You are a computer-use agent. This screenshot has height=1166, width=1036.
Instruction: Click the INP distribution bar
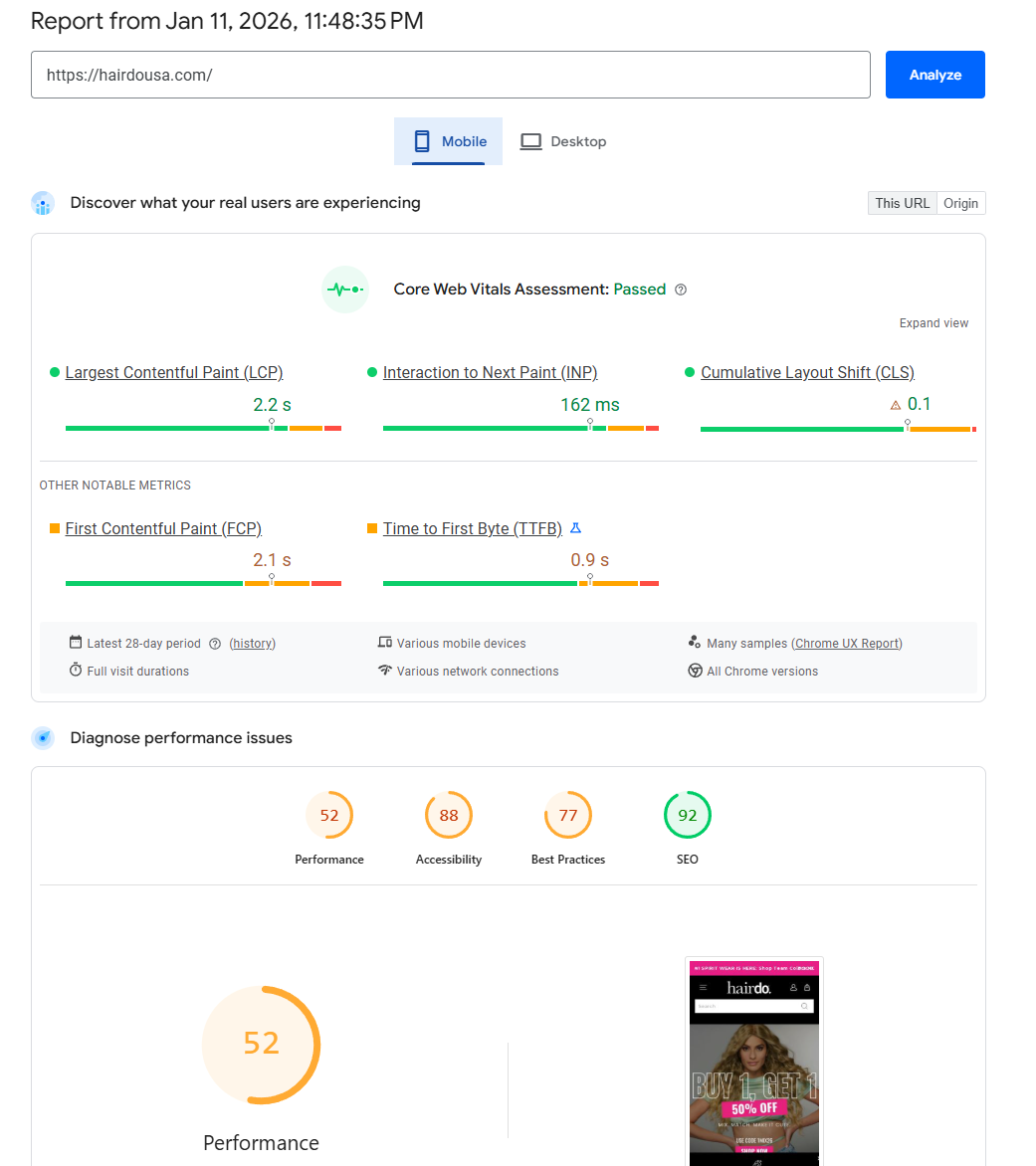click(520, 429)
